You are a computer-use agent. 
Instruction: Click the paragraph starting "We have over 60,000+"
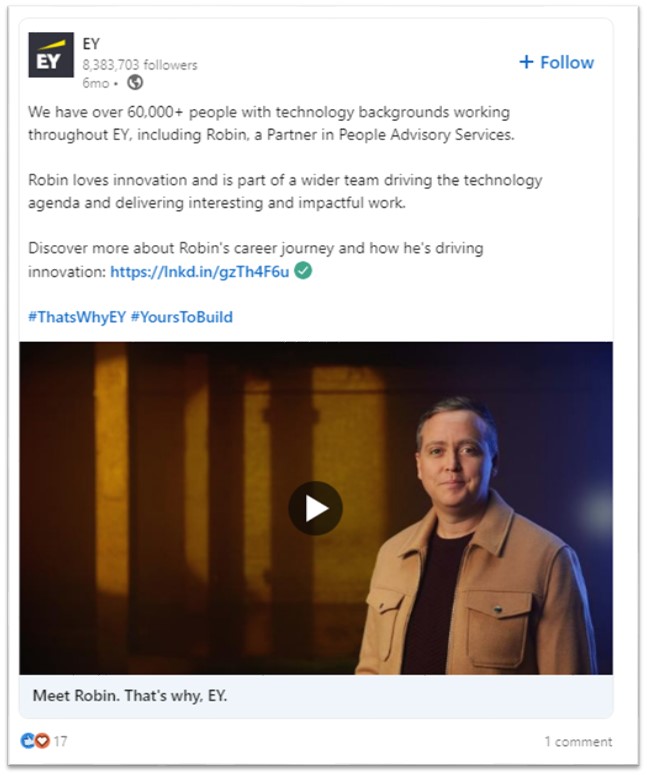coord(271,123)
